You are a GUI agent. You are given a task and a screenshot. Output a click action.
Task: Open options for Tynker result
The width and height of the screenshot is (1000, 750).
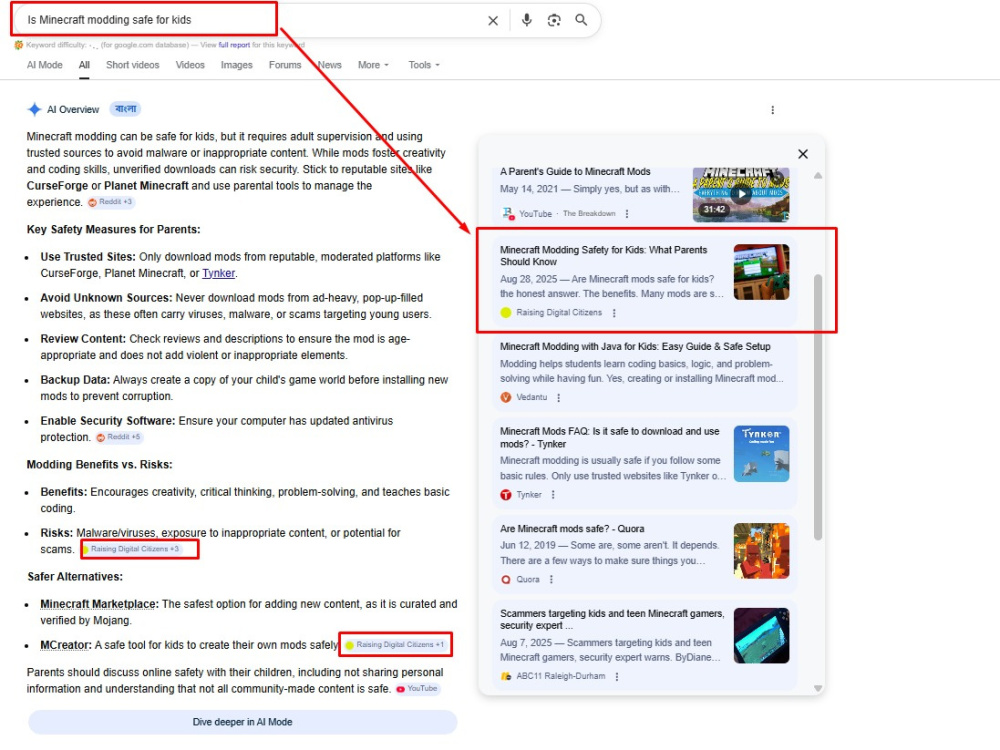553,494
